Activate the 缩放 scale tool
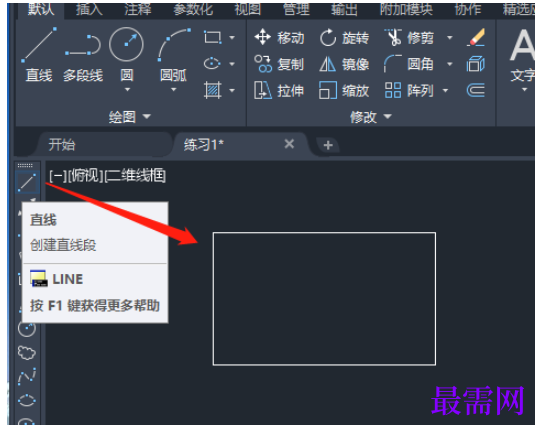The width and height of the screenshot is (543, 432). tap(344, 91)
